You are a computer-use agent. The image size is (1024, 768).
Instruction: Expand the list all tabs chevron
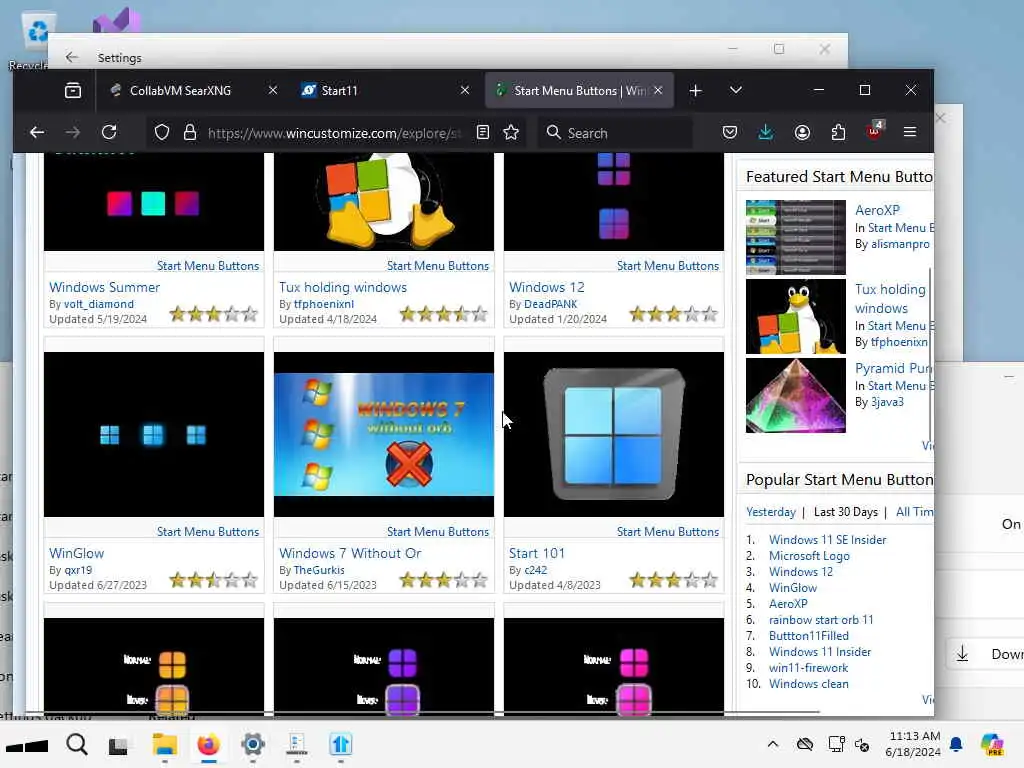[x=736, y=90]
